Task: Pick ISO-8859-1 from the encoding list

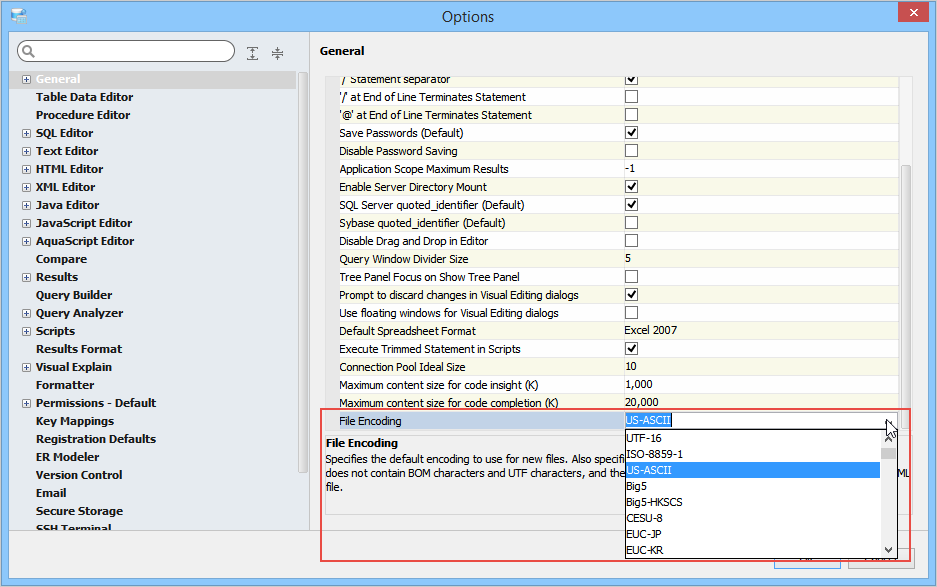Action: click(655, 454)
